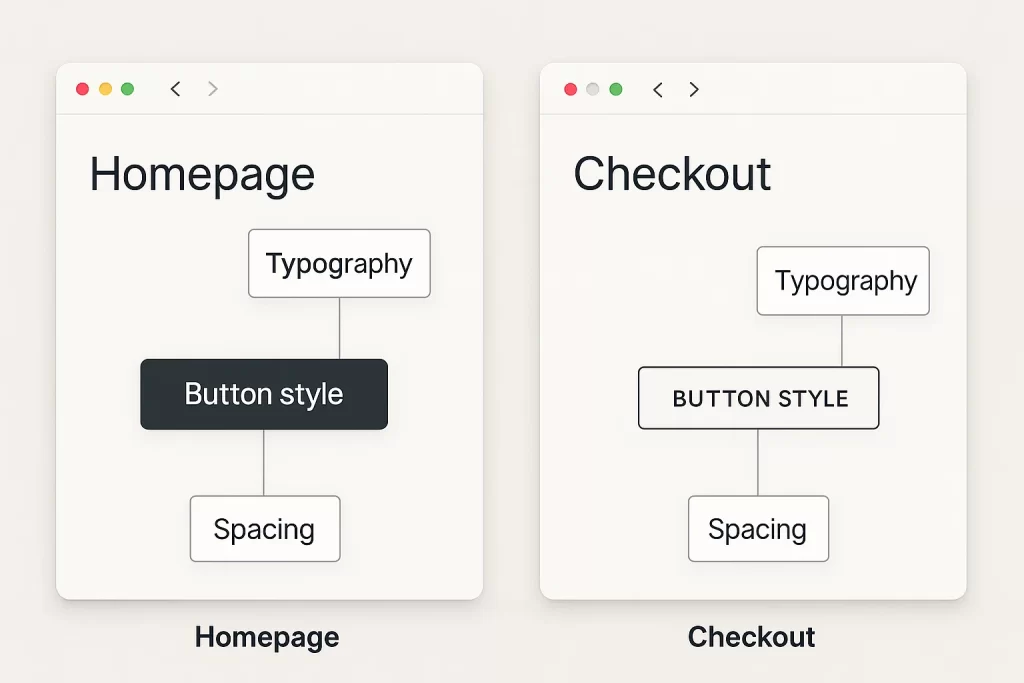The height and width of the screenshot is (683, 1024).
Task: Click forward arrow in the Homepage window
Action: point(212,89)
